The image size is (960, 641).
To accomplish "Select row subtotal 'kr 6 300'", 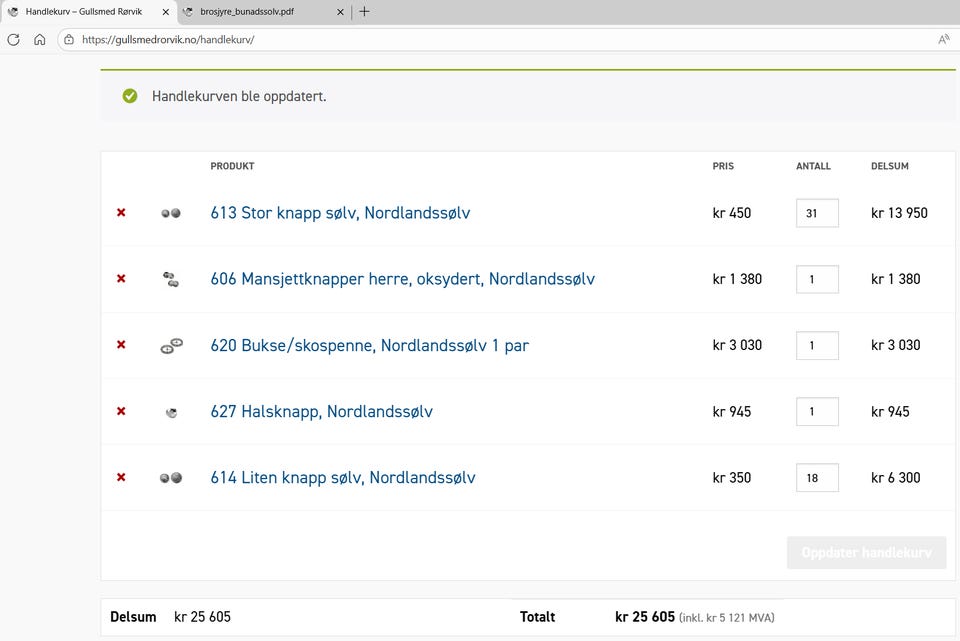I will 896,477.
